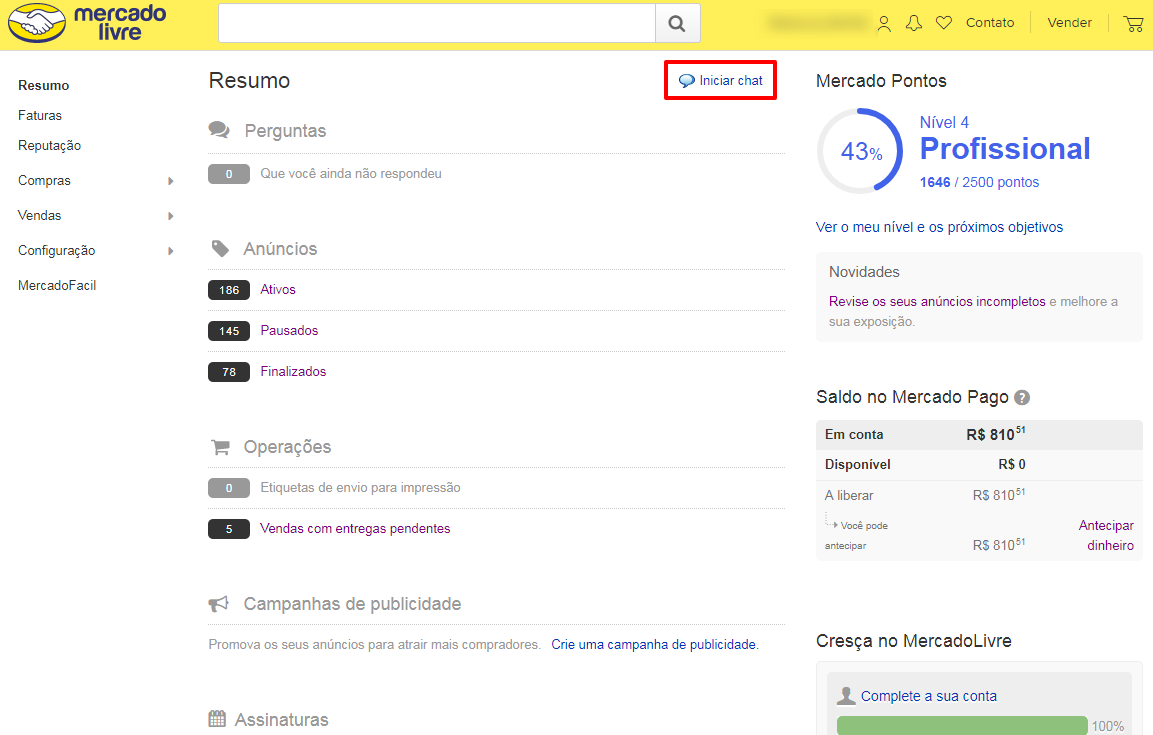Viewport: 1153px width, 735px height.
Task: Click the Profissional level title
Action: [x=1005, y=149]
